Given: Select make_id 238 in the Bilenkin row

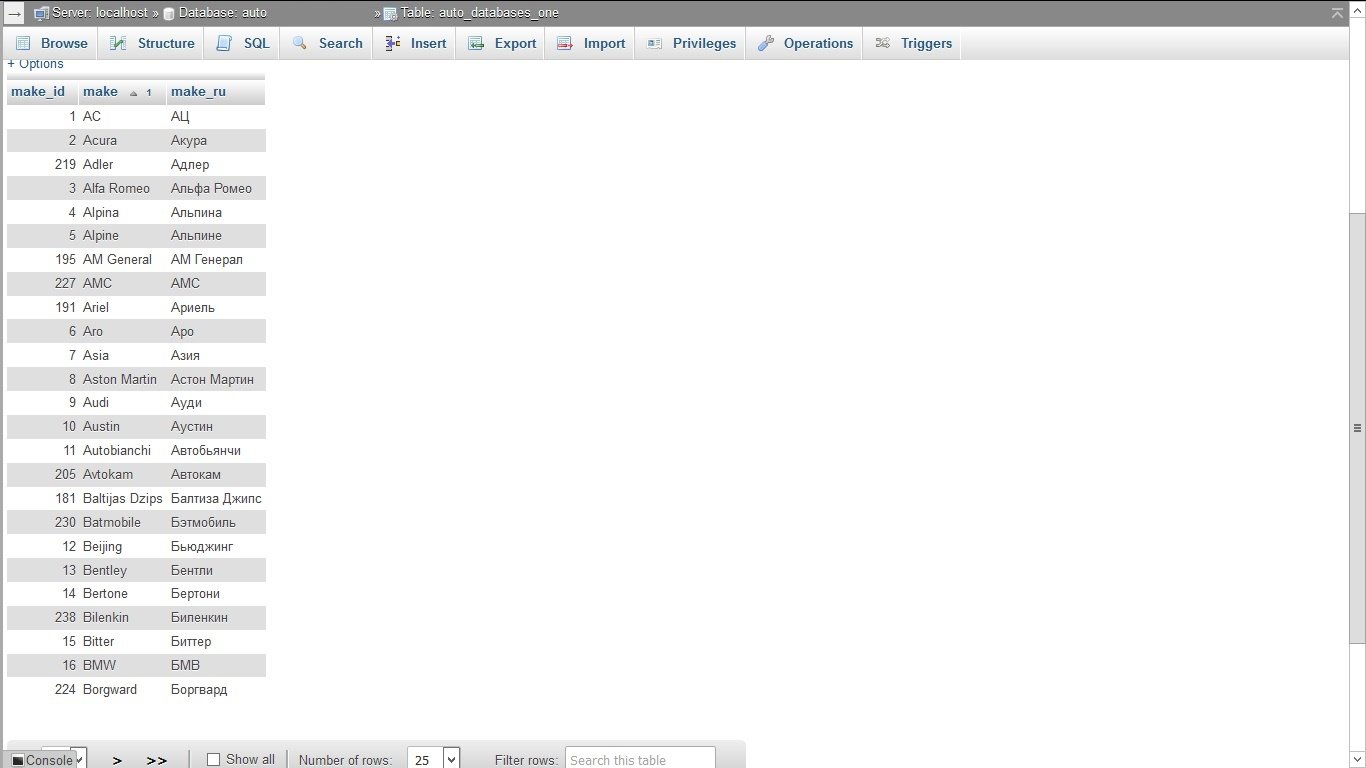Looking at the screenshot, I should click(x=43, y=618).
